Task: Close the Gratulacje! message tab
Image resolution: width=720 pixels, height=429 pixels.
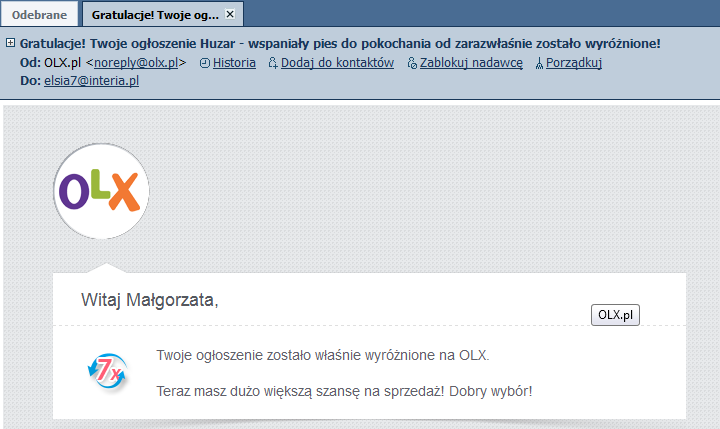Action: pos(230,14)
